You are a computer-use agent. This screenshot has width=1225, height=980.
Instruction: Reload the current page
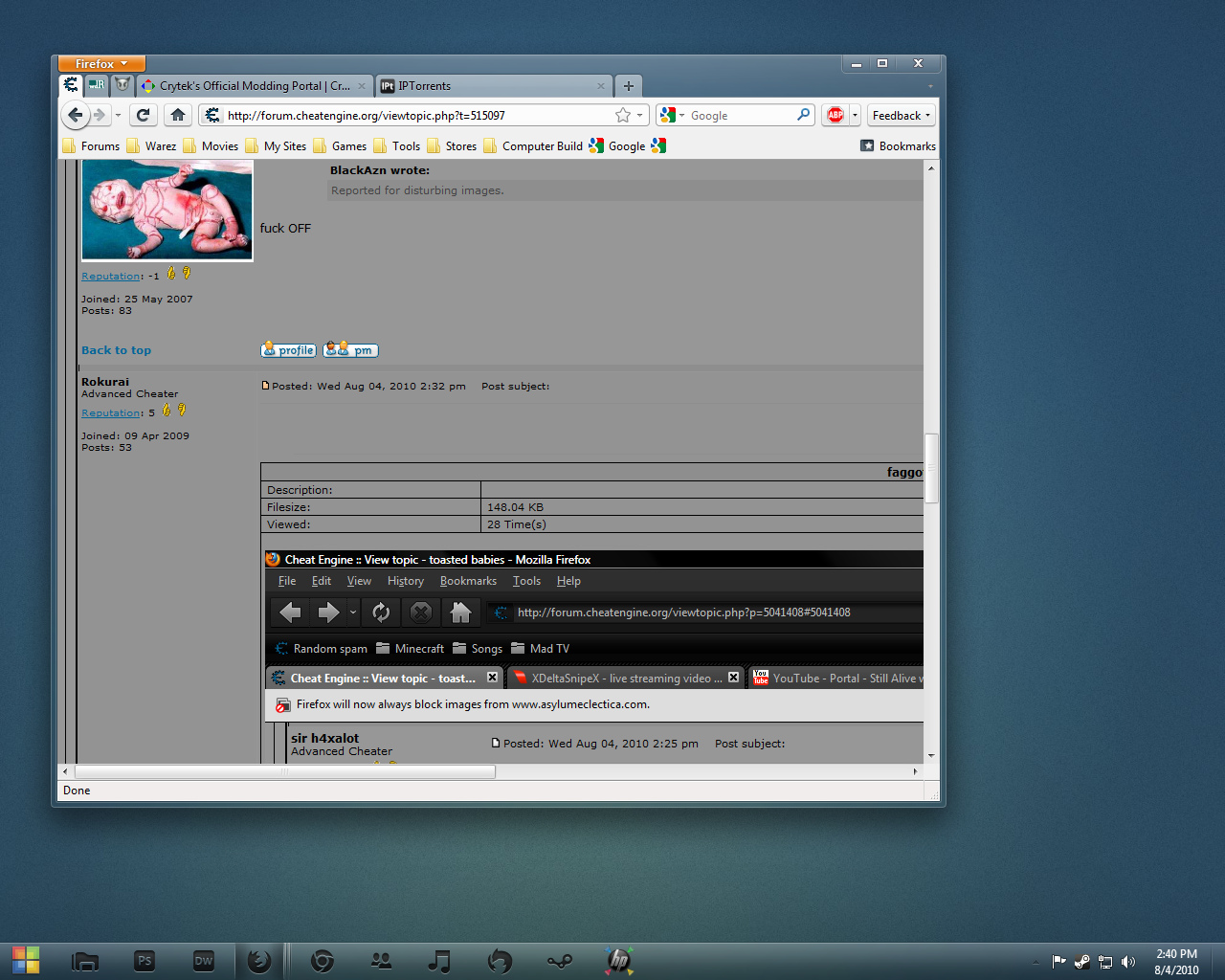[x=143, y=116]
